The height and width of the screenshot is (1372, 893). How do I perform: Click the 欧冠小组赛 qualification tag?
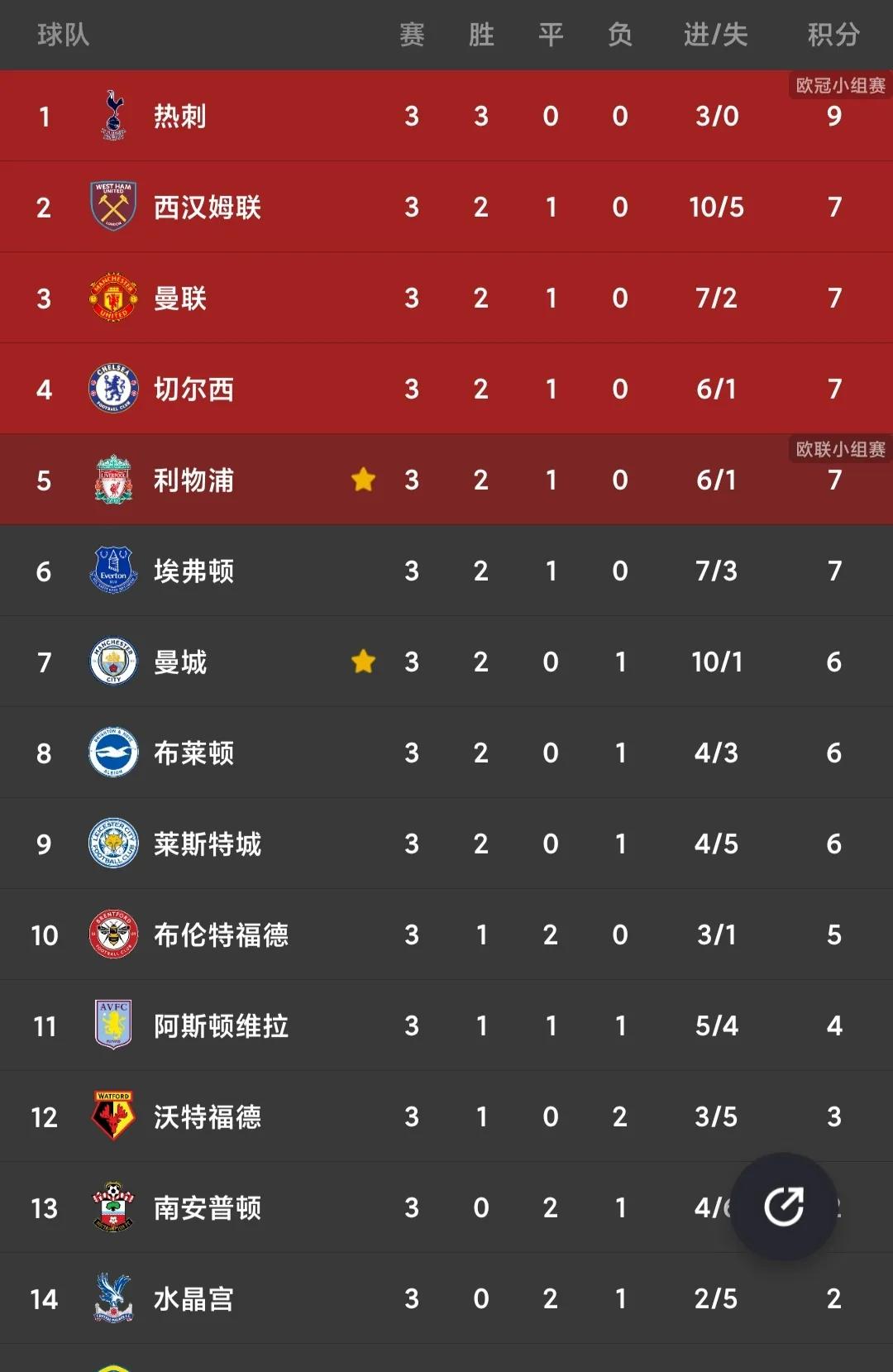(840, 85)
